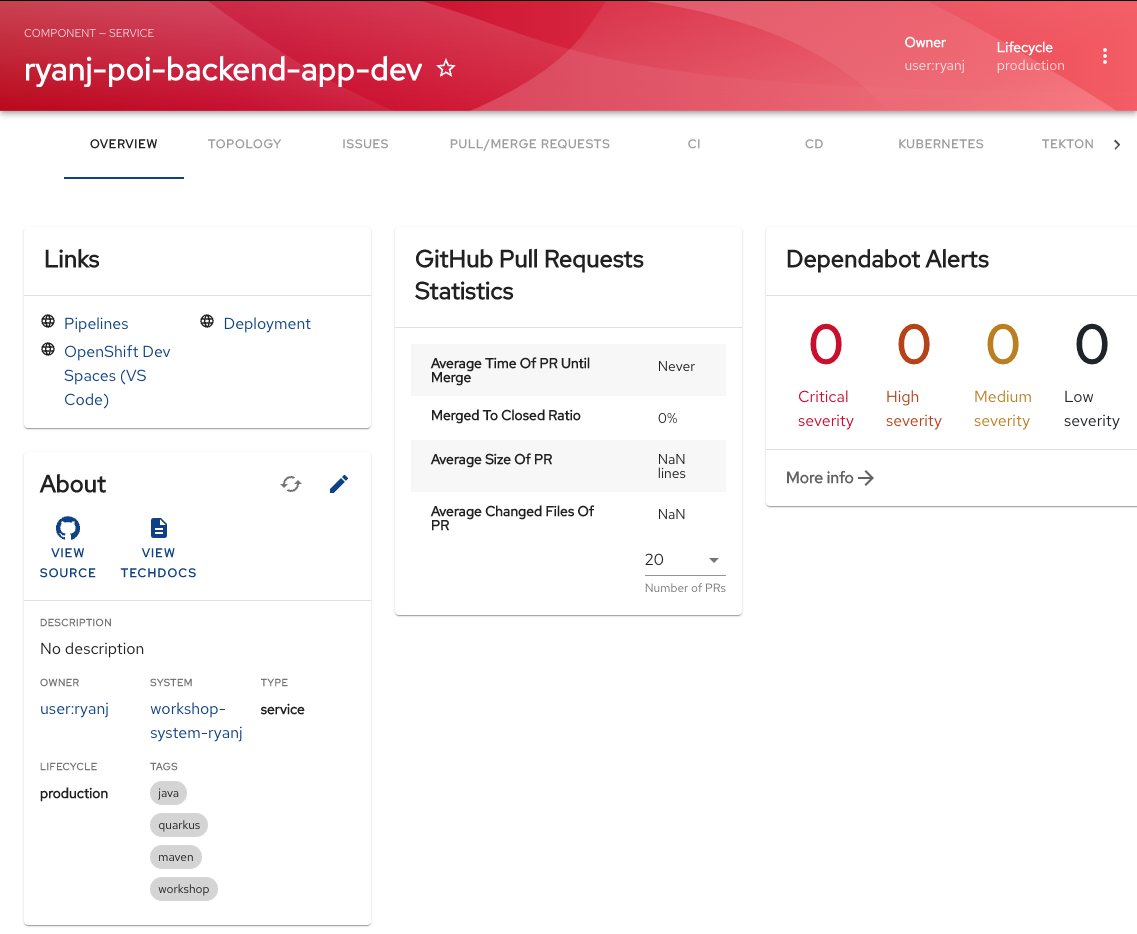
Task: Click the GitHub Pull Requests Statistics heading
Action: 529,275
